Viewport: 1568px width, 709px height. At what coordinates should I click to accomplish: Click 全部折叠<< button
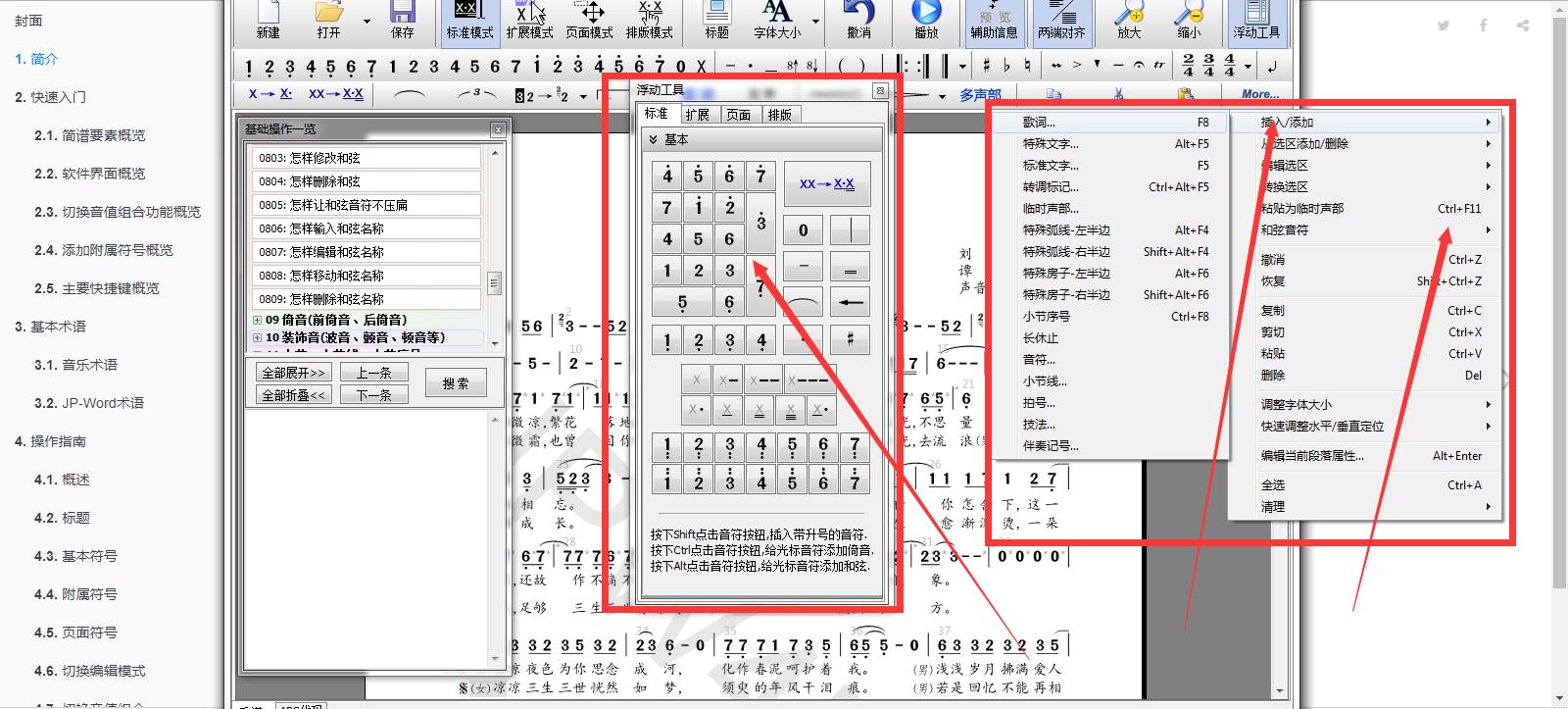(x=293, y=394)
